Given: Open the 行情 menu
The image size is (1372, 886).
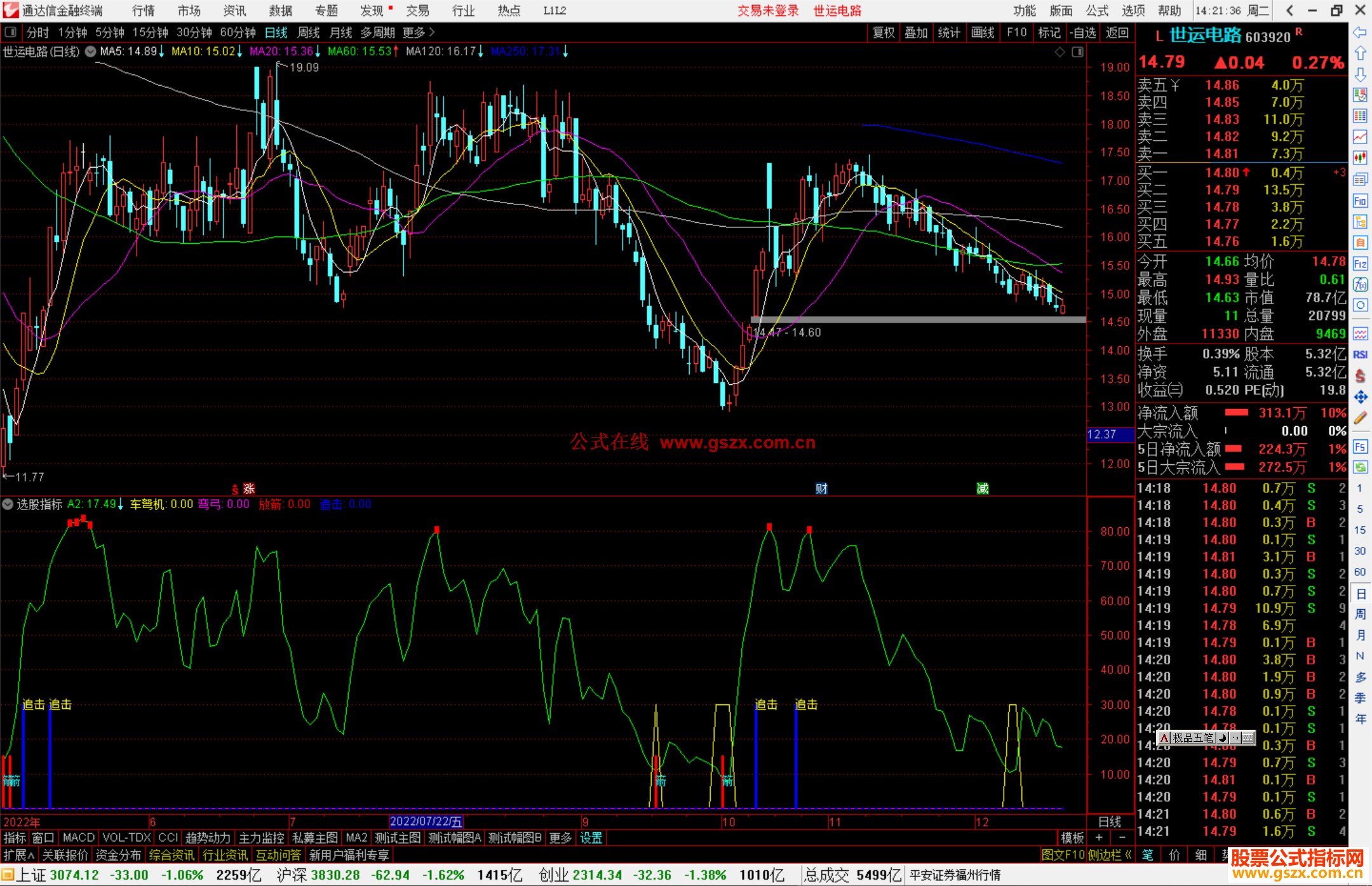Looking at the screenshot, I should coord(143,10).
